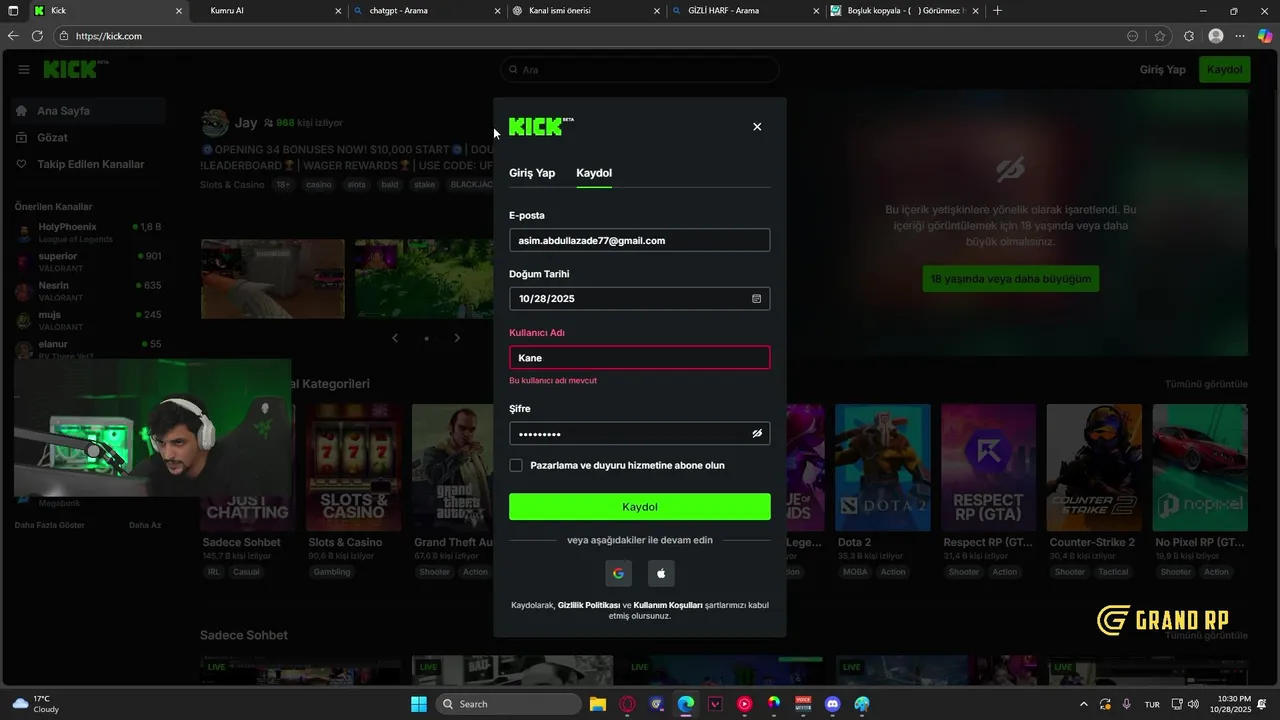Screen dimensions: 1280x720
Task: Click Tümünü görüntüle next to categories
Action: [1206, 384]
